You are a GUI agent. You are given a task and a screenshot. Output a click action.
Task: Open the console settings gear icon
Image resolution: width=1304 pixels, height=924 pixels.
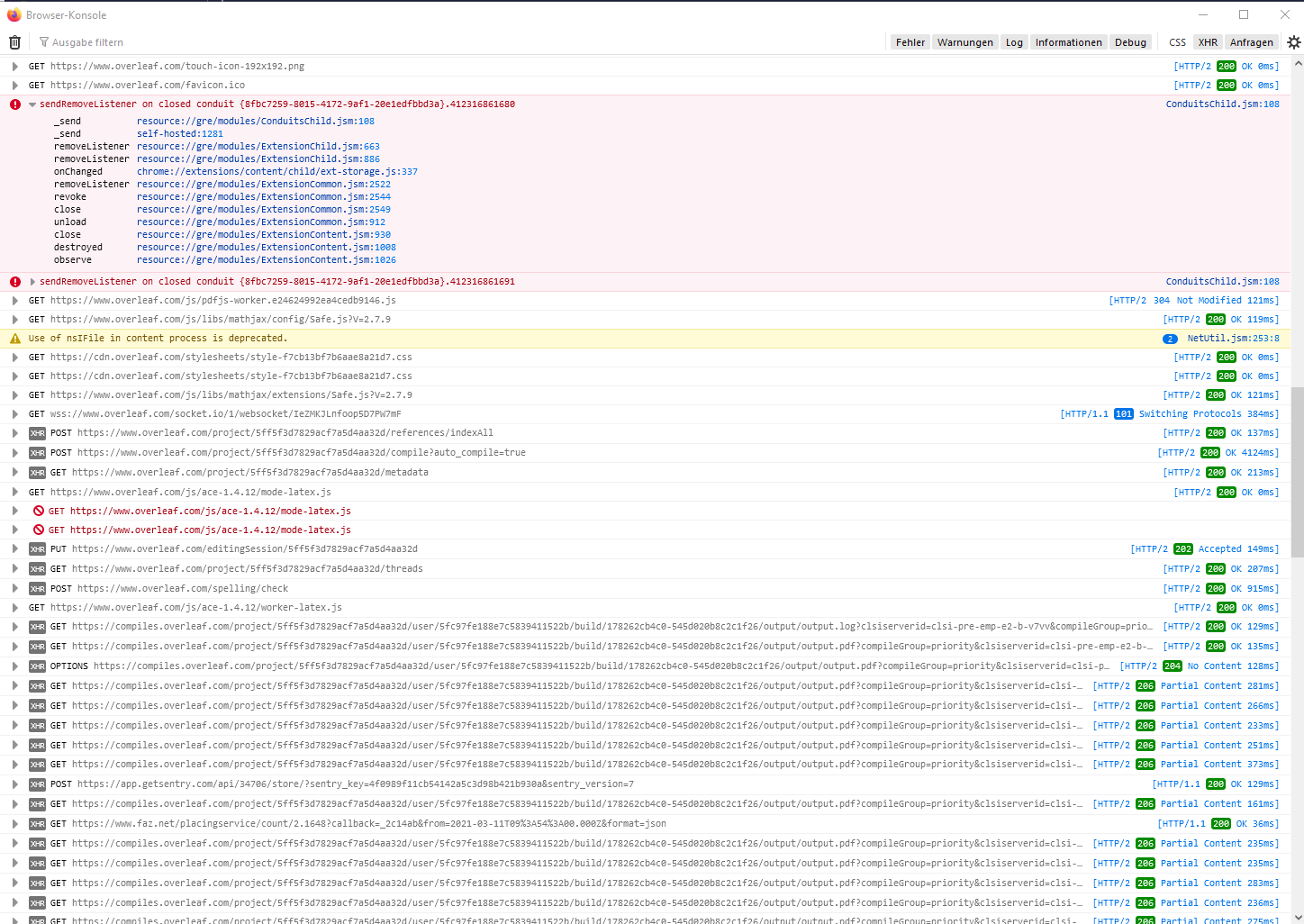point(1294,41)
